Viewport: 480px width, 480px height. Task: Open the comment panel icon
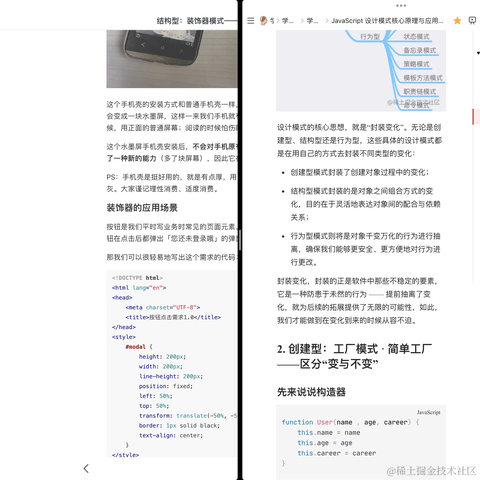tap(472, 21)
